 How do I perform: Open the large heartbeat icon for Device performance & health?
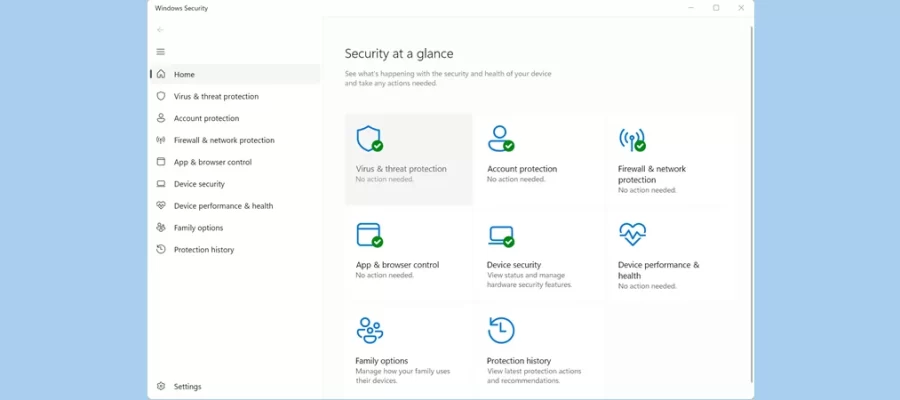click(633, 234)
